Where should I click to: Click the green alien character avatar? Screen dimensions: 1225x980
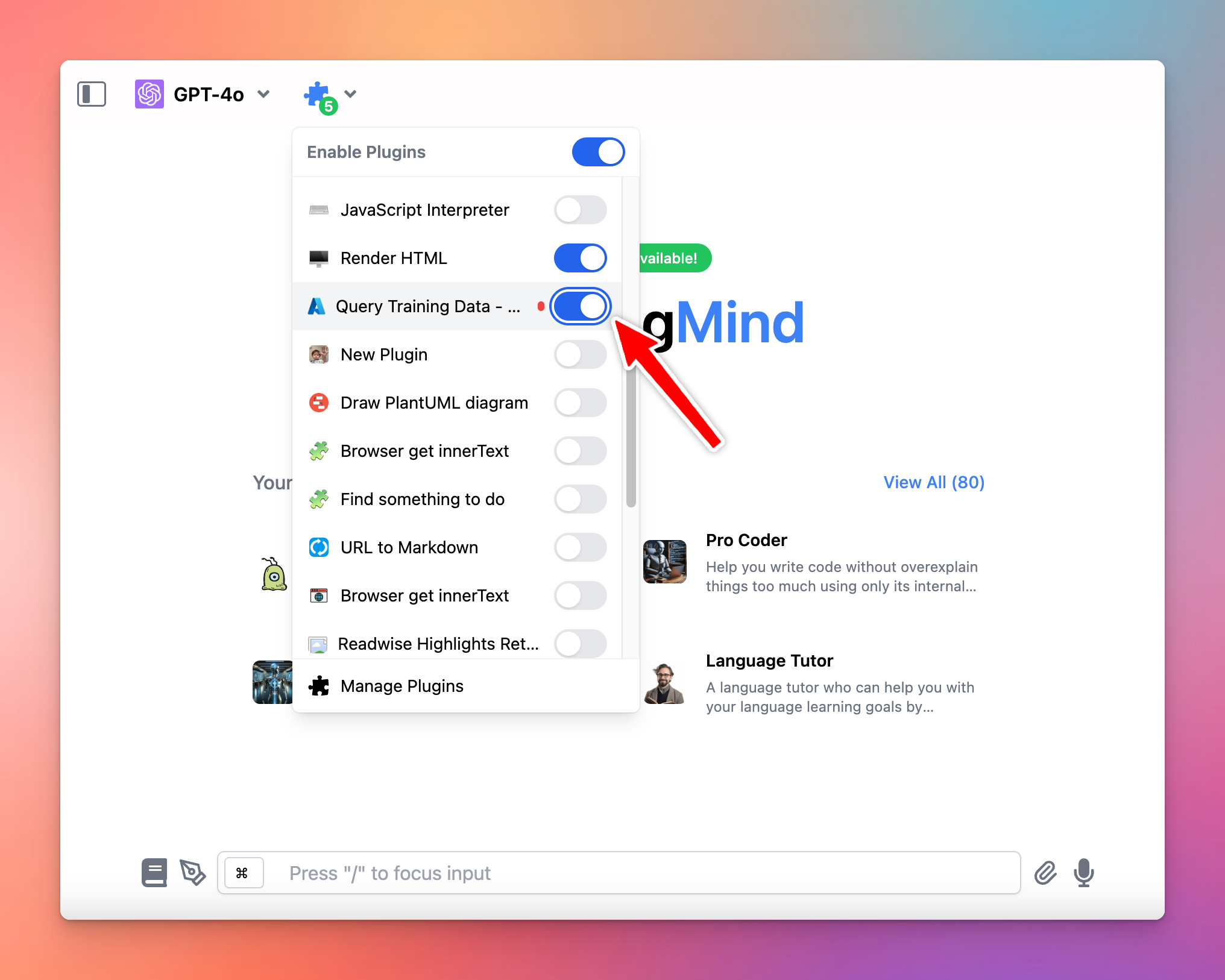click(x=274, y=574)
